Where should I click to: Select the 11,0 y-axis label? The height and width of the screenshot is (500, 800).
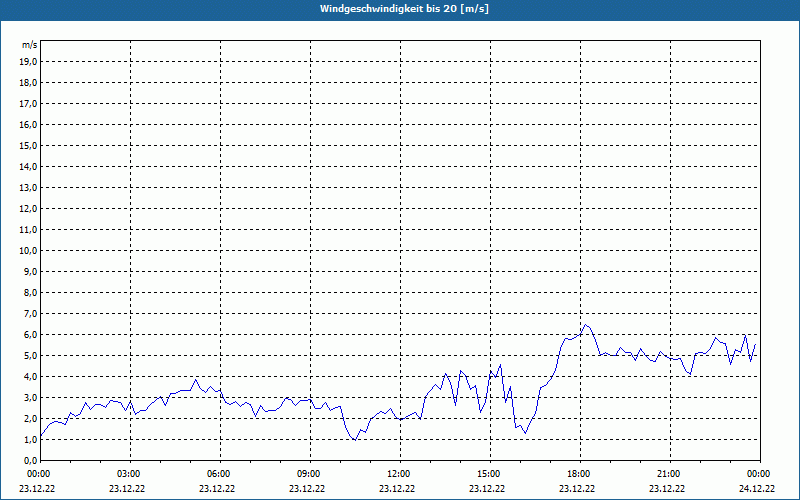pos(28,230)
